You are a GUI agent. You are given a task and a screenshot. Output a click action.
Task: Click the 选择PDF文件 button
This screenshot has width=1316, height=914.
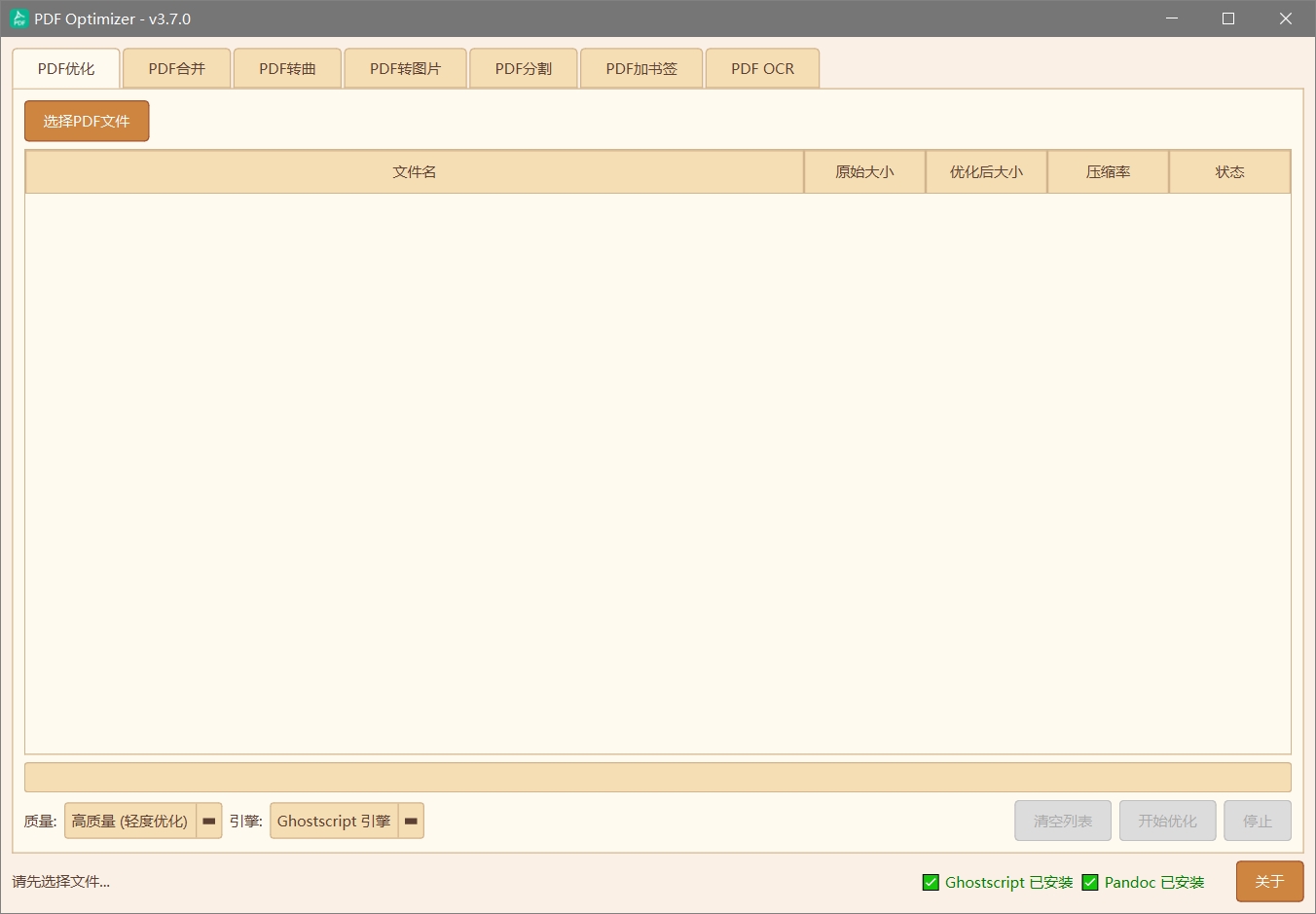87,122
